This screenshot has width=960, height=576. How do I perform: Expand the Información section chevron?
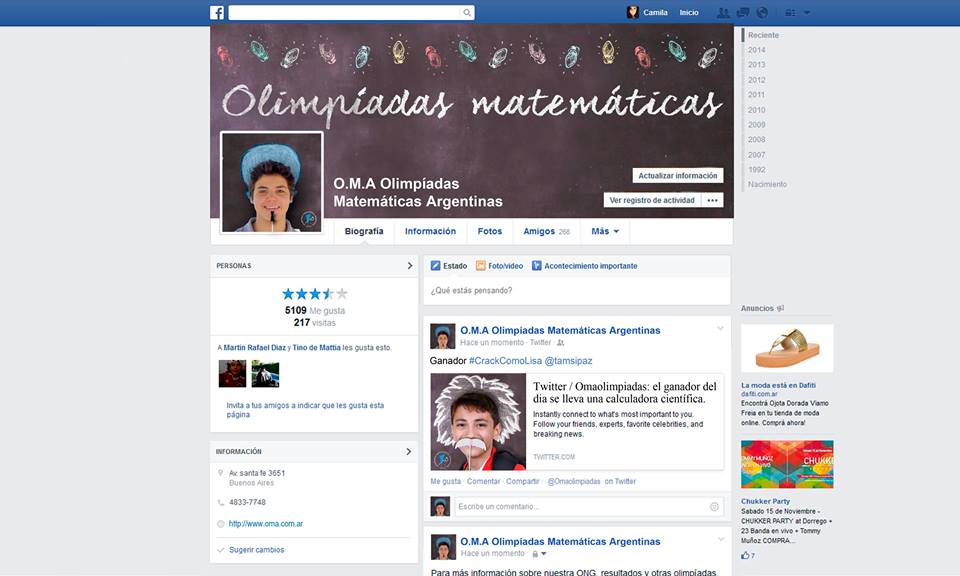[x=409, y=452]
